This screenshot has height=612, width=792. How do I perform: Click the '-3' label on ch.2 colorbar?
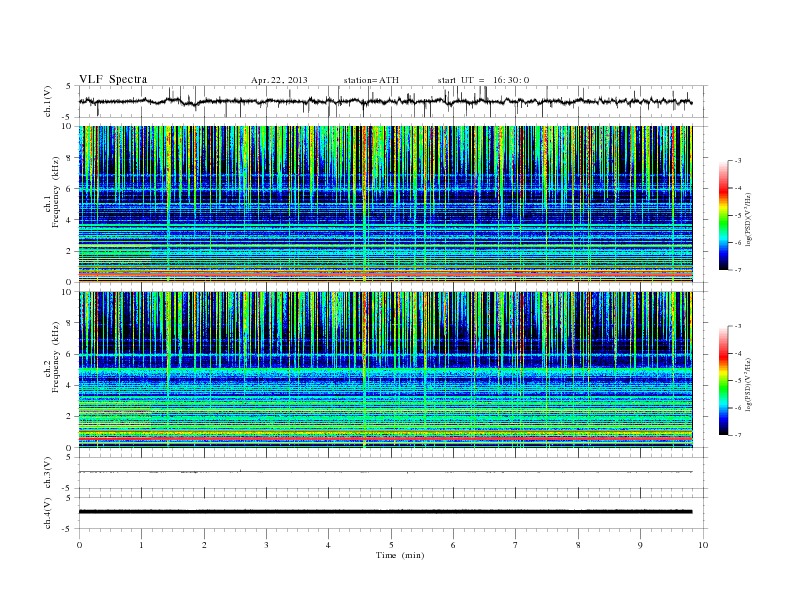(737, 326)
